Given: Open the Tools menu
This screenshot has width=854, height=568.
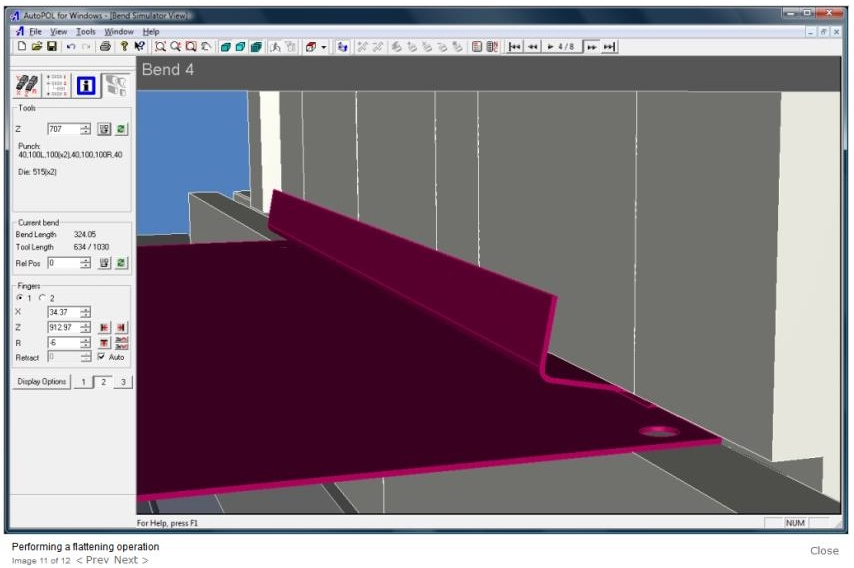Looking at the screenshot, I should click(x=86, y=32).
